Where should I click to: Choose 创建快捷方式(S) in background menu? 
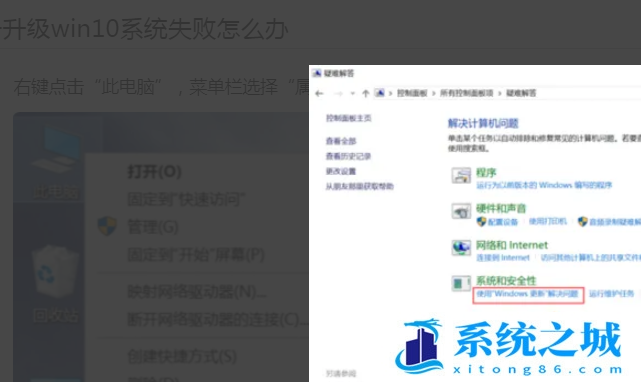182,357
